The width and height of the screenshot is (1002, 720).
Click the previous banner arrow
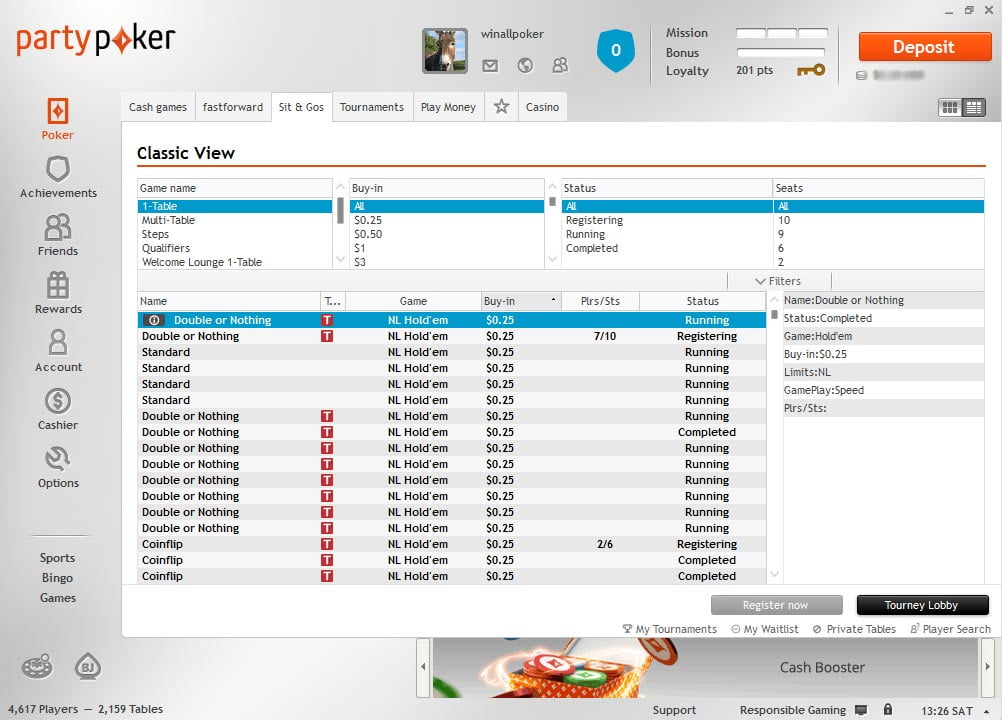(423, 667)
